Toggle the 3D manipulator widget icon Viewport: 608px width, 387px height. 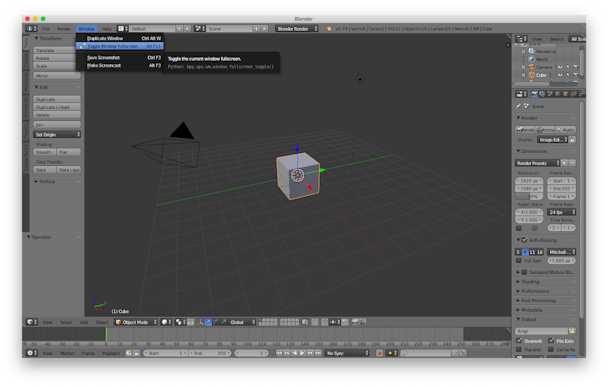(x=200, y=322)
